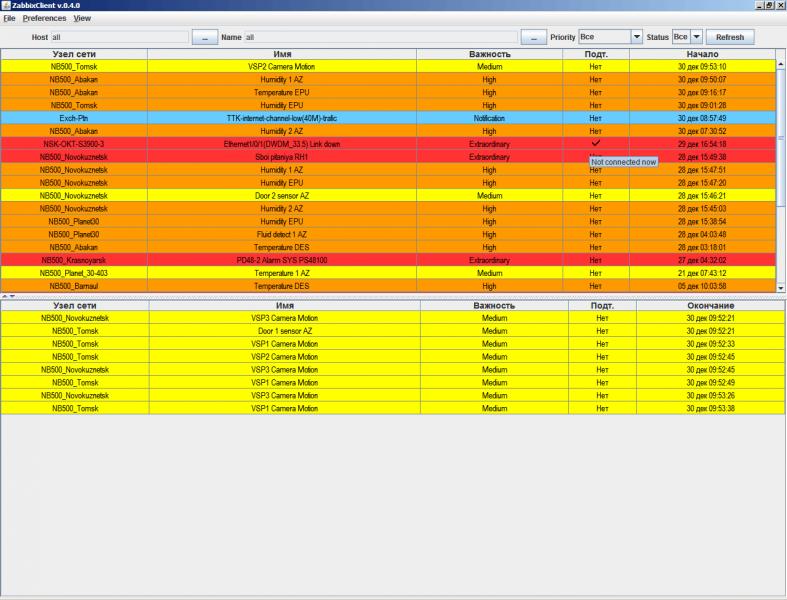
Task: Select the 'Door 2 sensor AZ' row
Action: 388,196
